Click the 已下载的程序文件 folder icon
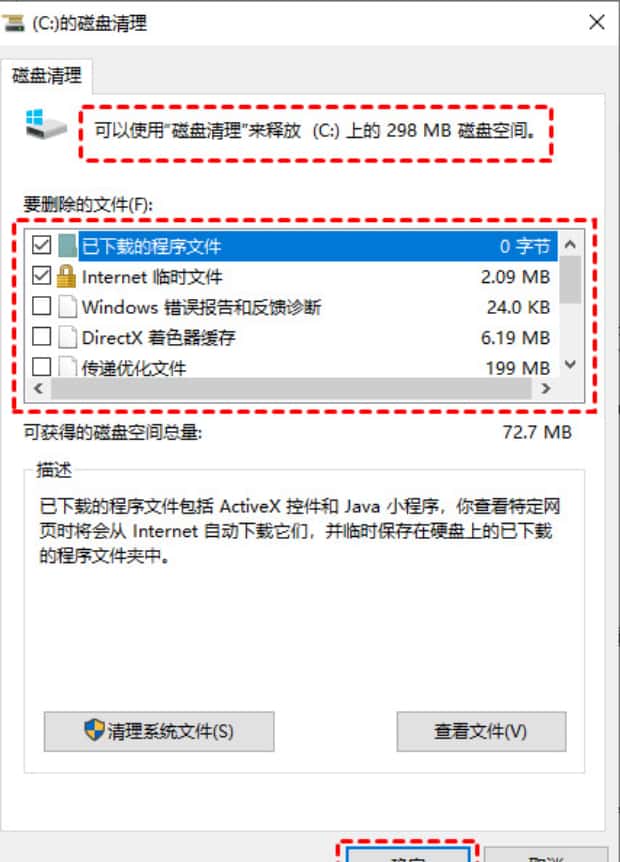 tap(67, 246)
